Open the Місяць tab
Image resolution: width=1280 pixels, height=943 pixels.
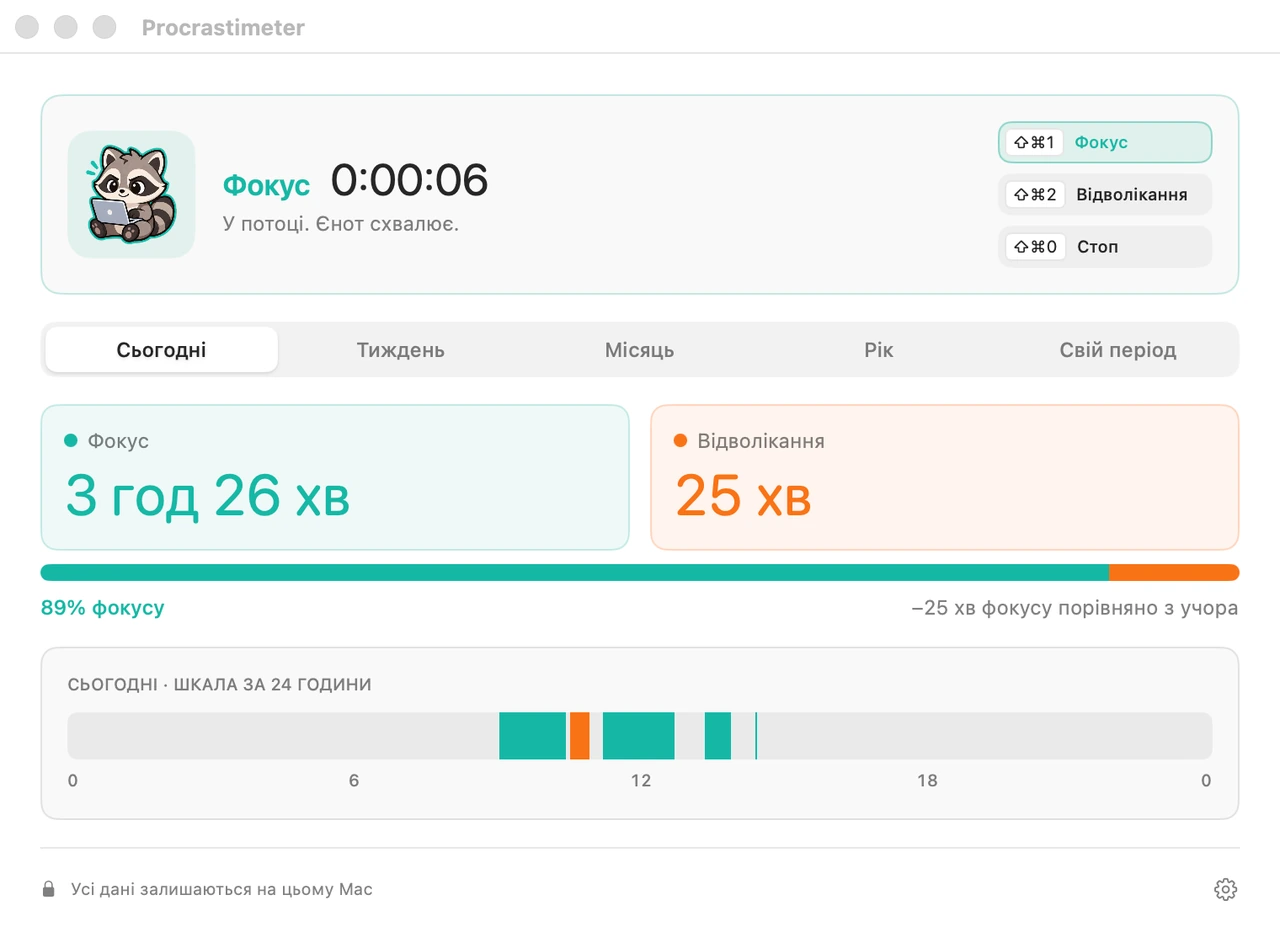tap(640, 350)
